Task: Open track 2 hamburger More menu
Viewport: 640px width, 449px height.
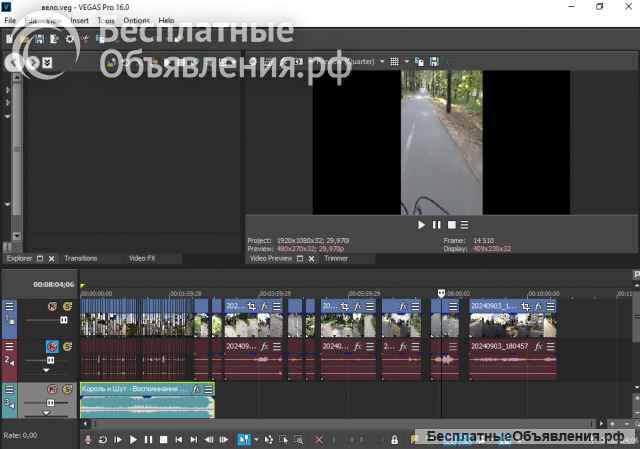Action: click(9, 347)
